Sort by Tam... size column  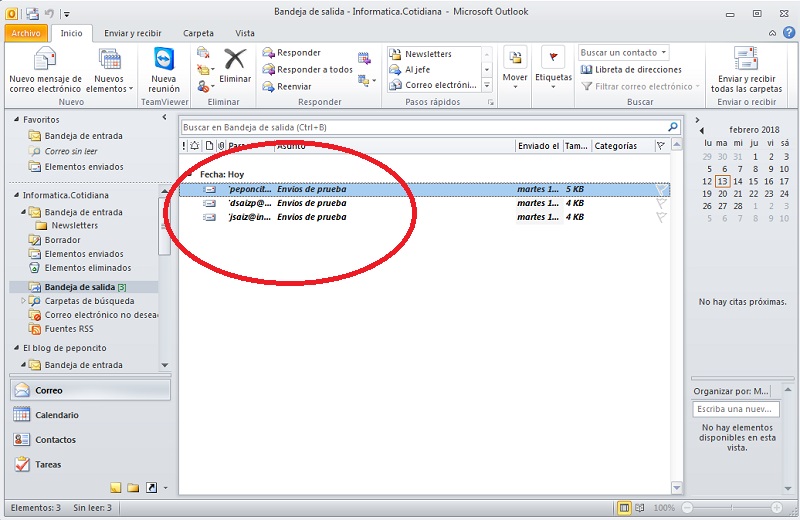(x=577, y=146)
